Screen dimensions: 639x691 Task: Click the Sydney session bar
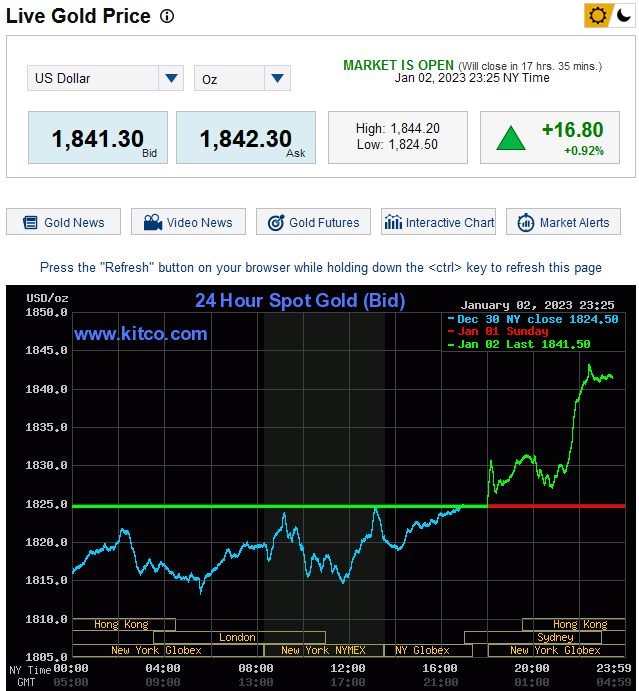pos(533,637)
